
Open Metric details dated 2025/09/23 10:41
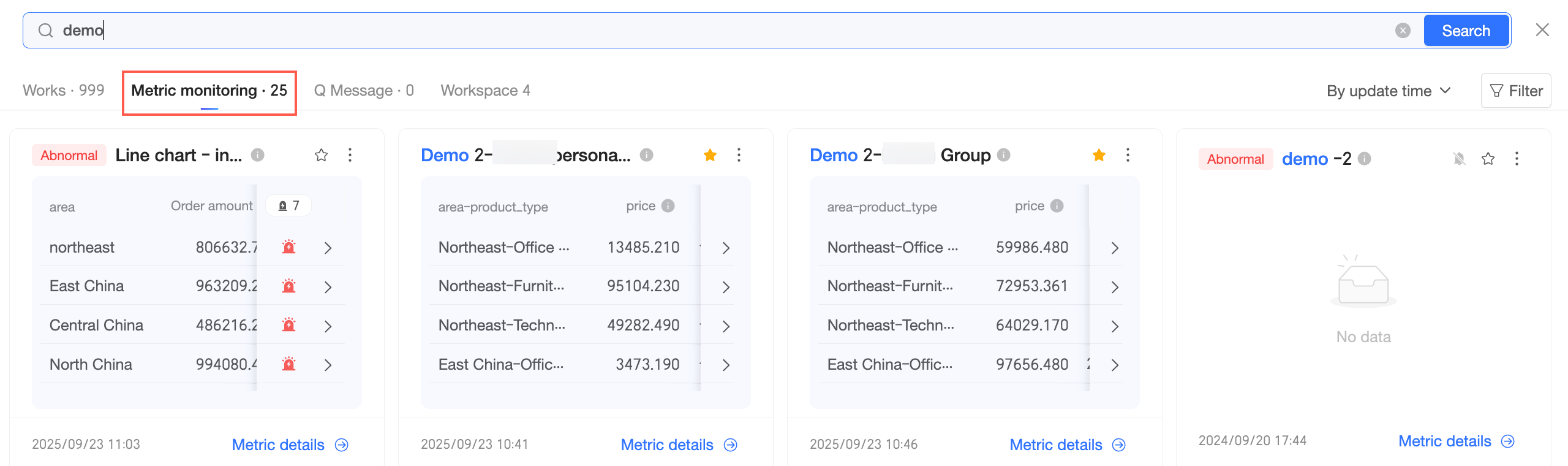(679, 445)
